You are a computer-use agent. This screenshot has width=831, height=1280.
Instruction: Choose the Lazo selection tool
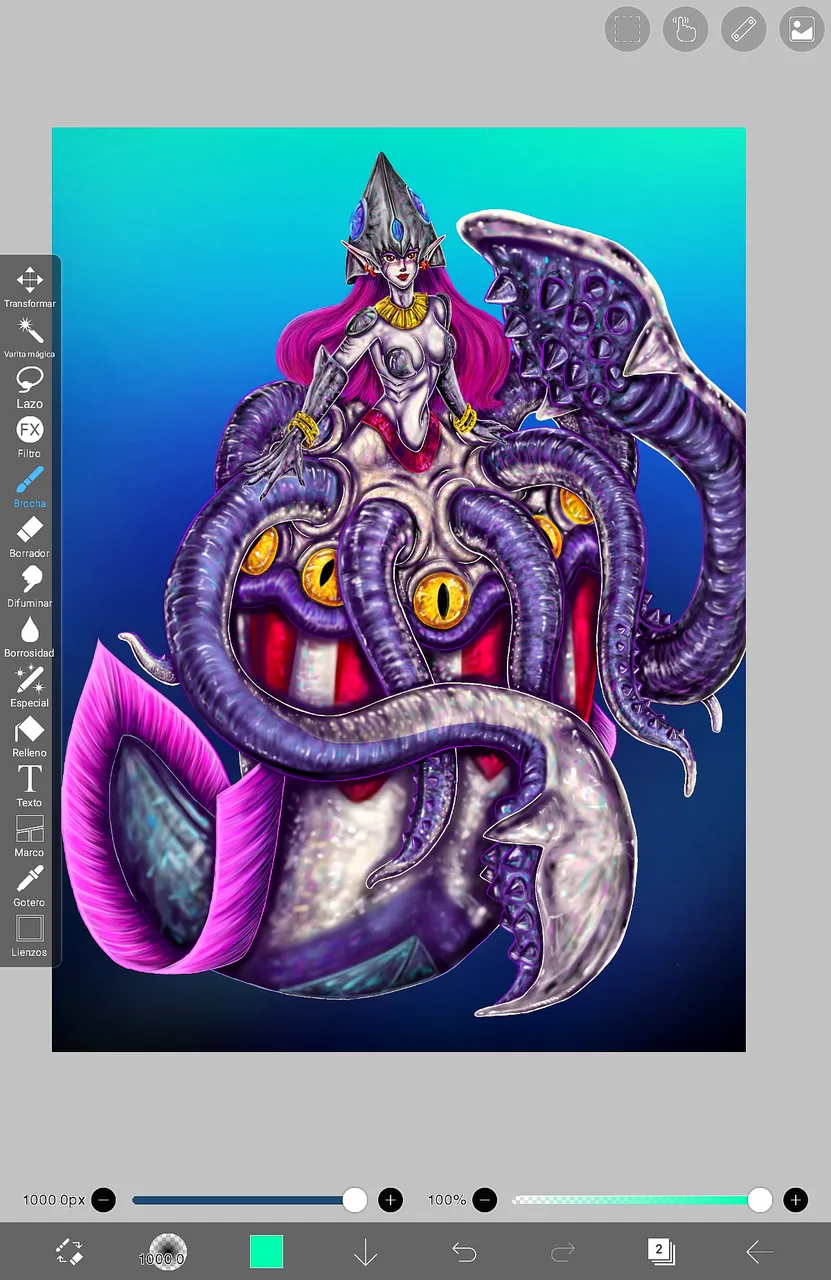[x=29, y=386]
